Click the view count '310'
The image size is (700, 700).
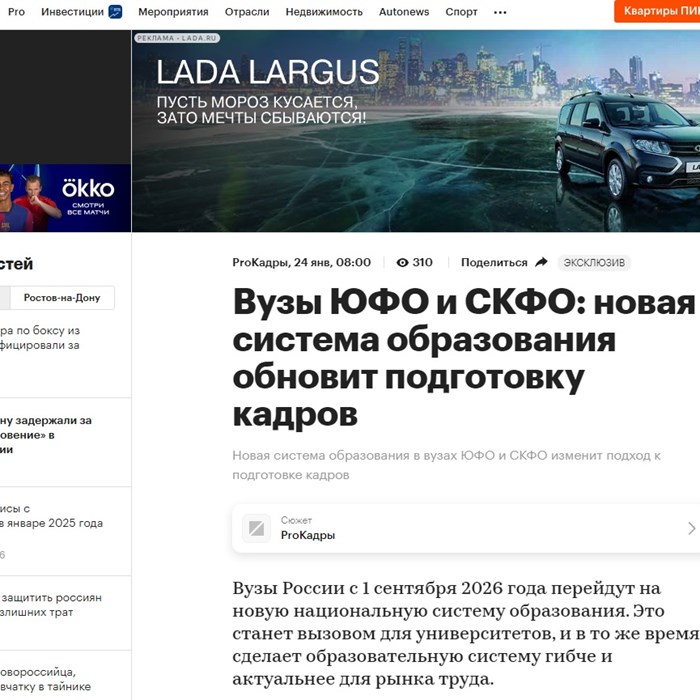(422, 262)
